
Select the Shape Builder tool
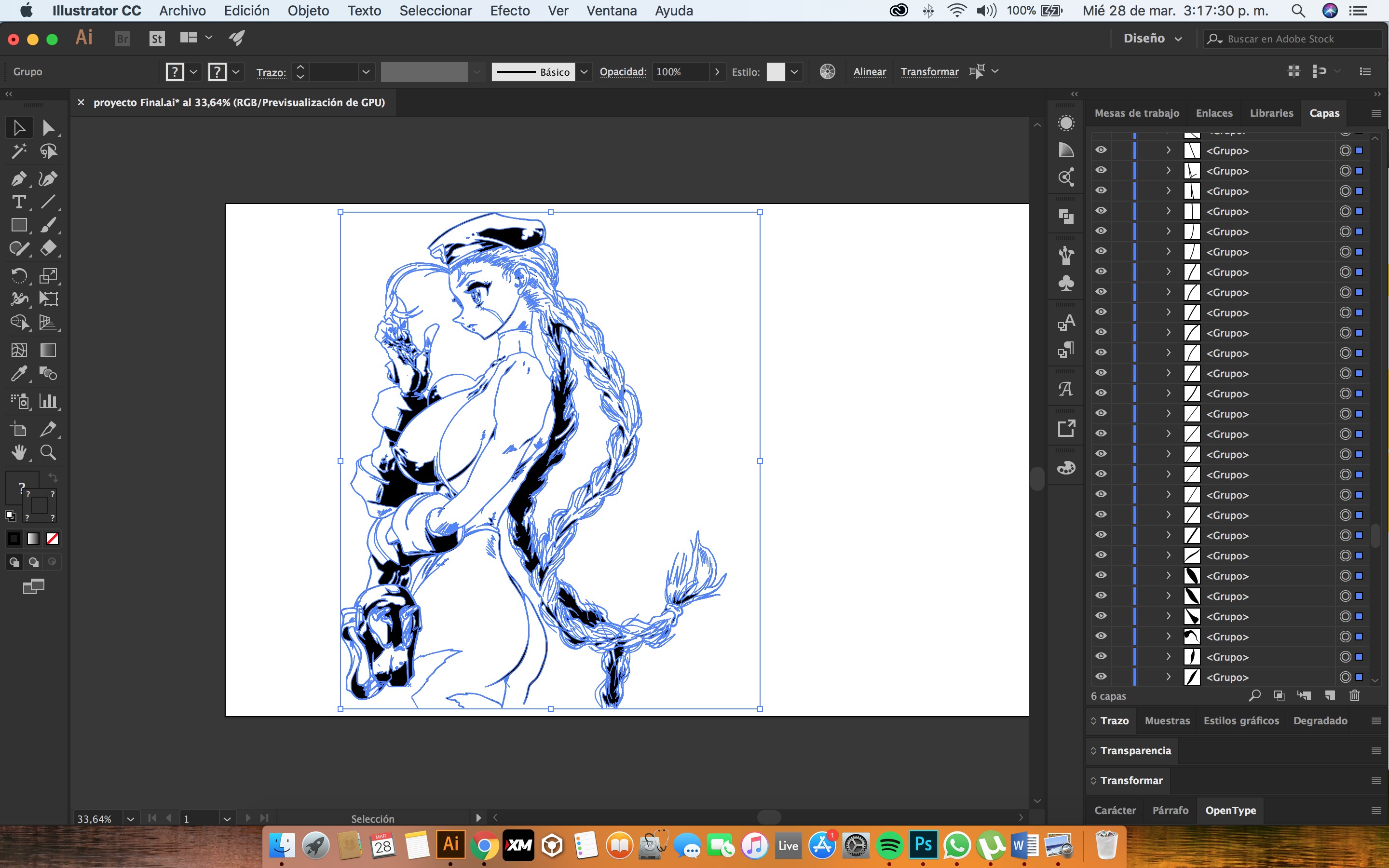[18, 322]
